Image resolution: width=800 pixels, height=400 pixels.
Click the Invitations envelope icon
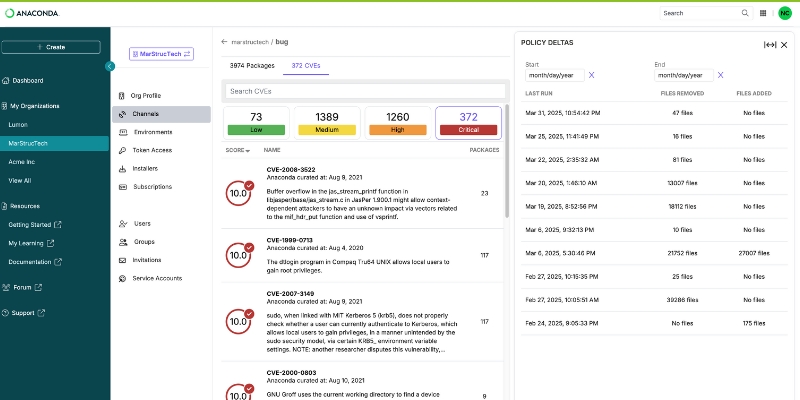point(122,260)
